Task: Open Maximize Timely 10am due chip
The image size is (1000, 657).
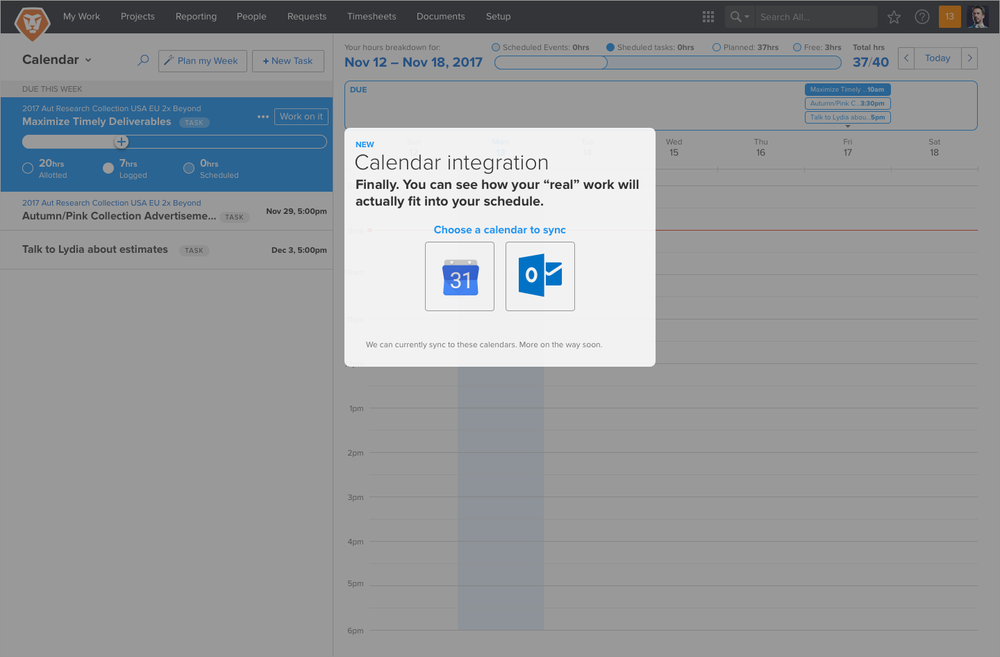Action: click(848, 89)
